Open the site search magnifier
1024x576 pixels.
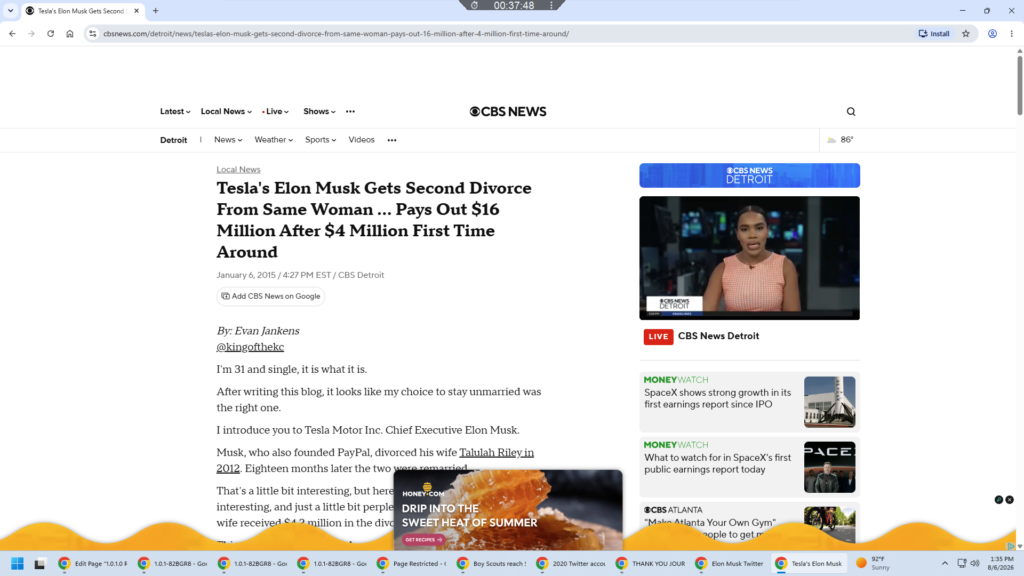coord(851,112)
